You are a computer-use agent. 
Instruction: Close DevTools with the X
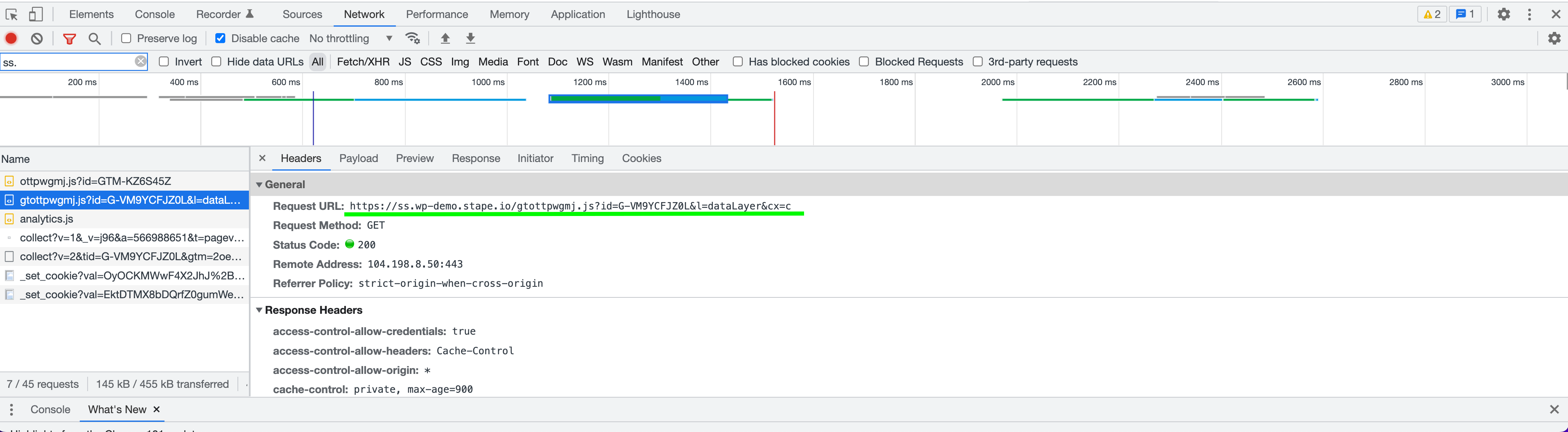point(1555,14)
